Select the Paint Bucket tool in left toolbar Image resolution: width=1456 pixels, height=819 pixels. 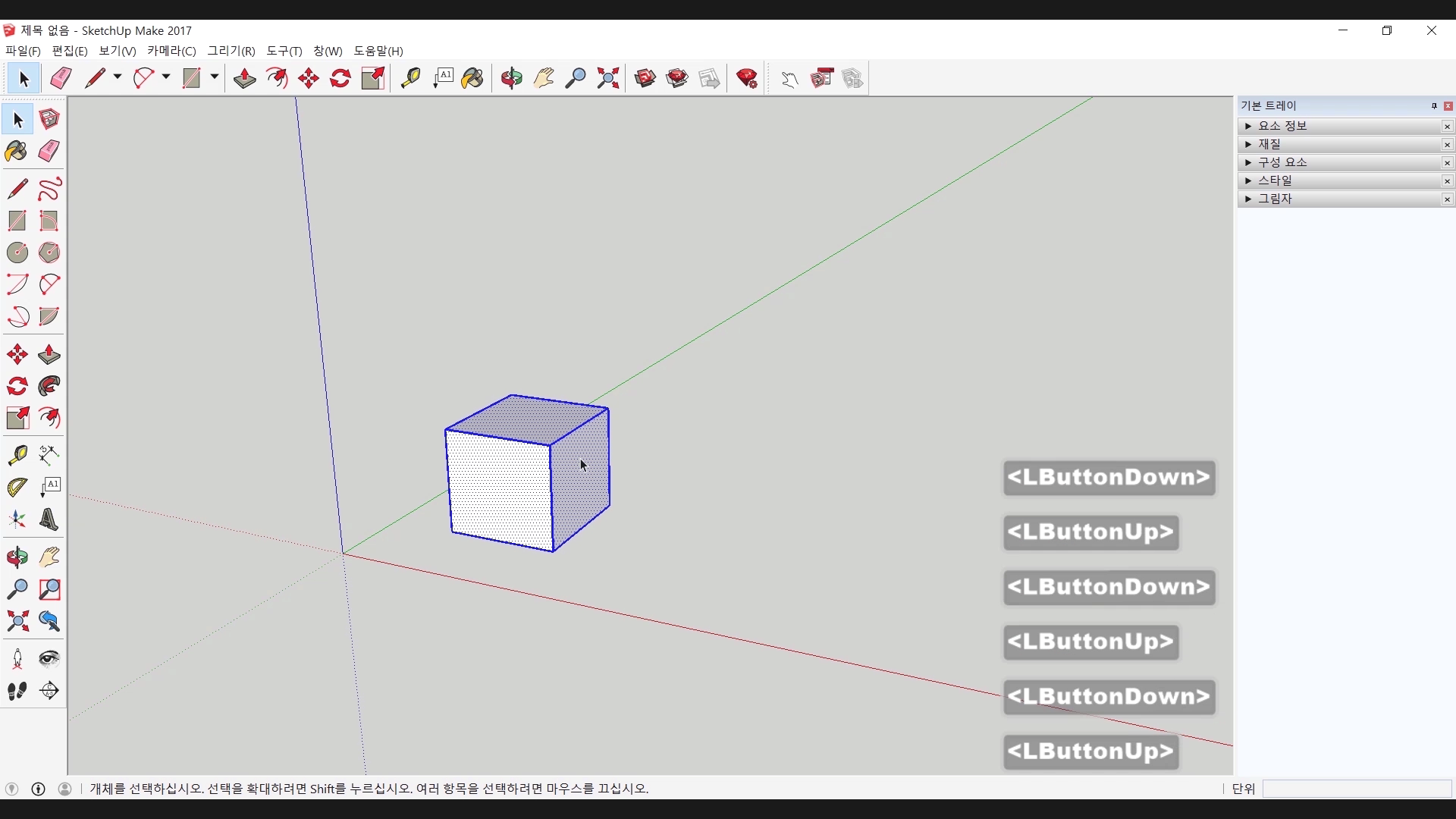pyautogui.click(x=17, y=152)
